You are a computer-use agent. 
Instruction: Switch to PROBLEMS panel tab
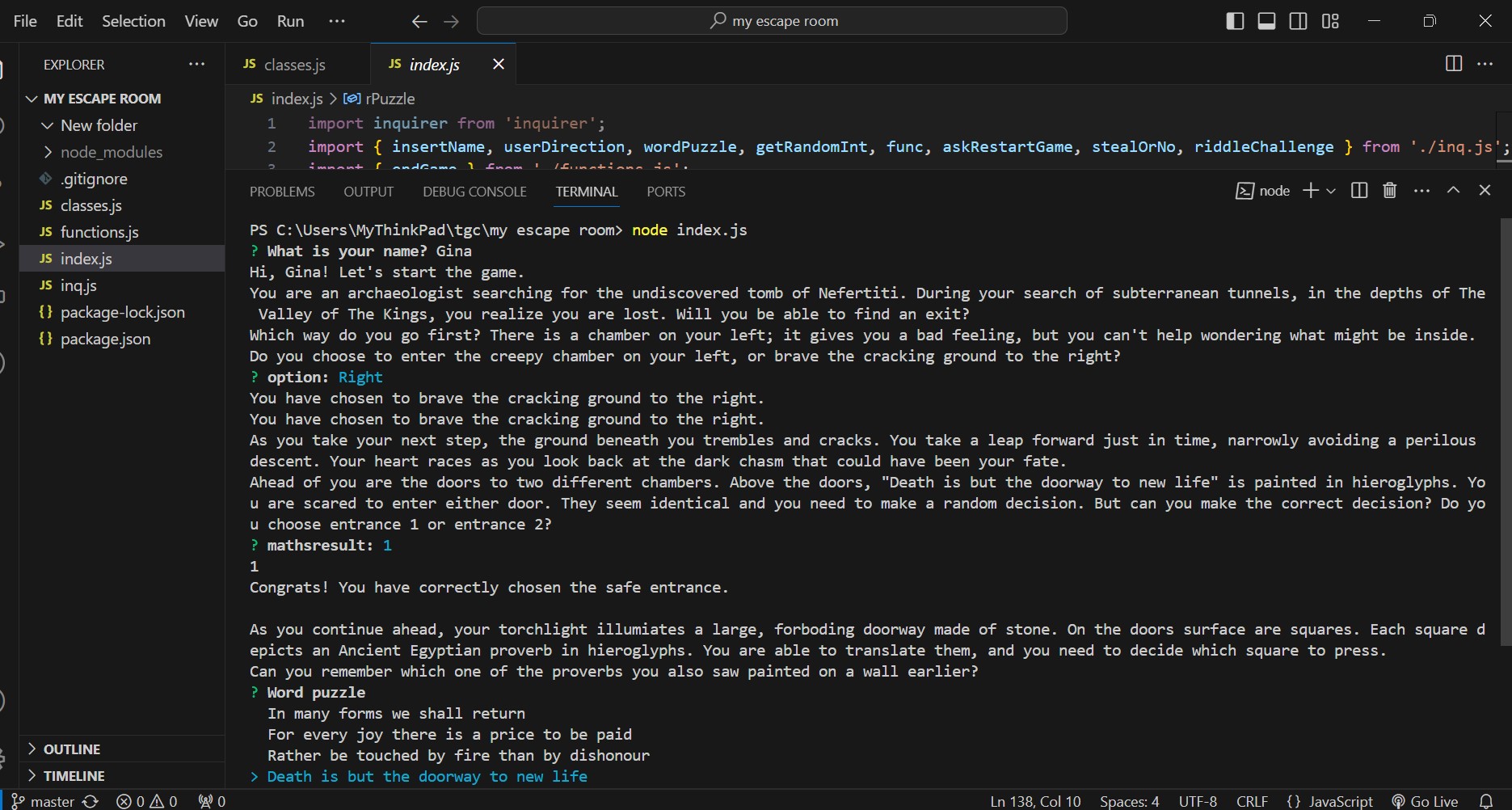[282, 192]
